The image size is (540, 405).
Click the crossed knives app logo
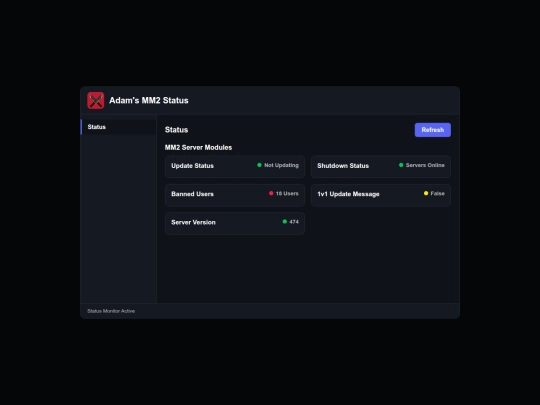tap(96, 101)
